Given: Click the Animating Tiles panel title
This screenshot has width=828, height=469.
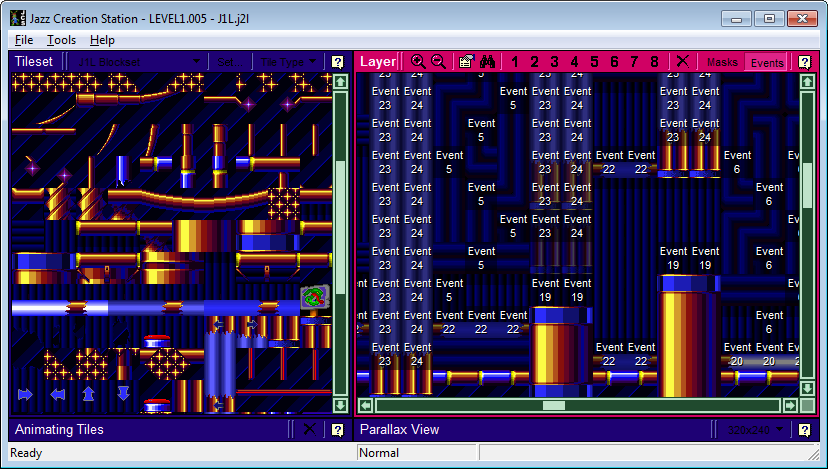Looking at the screenshot, I should (x=59, y=430).
